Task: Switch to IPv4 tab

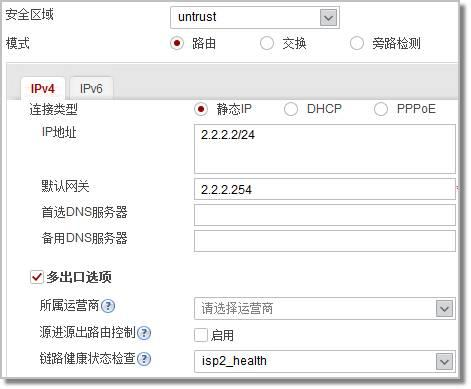Action: point(43,89)
